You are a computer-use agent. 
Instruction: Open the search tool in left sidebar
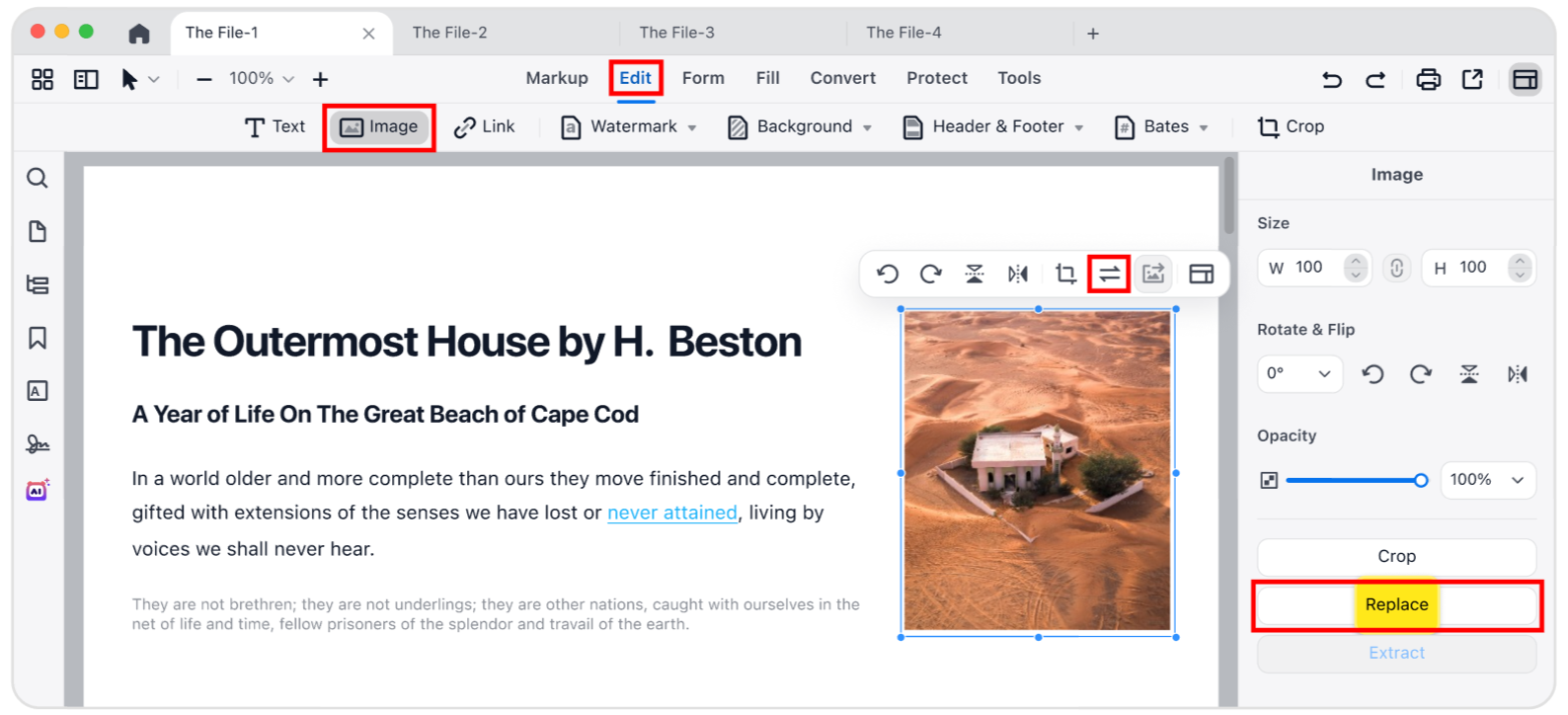(38, 178)
